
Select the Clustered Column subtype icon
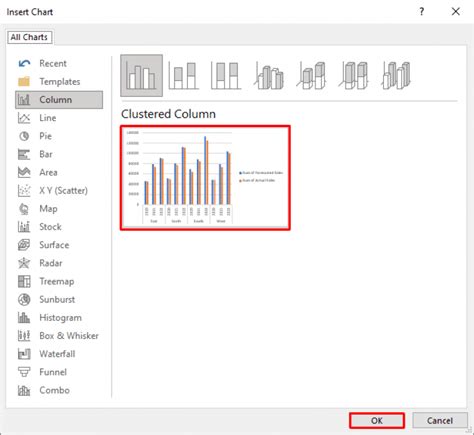(x=141, y=76)
